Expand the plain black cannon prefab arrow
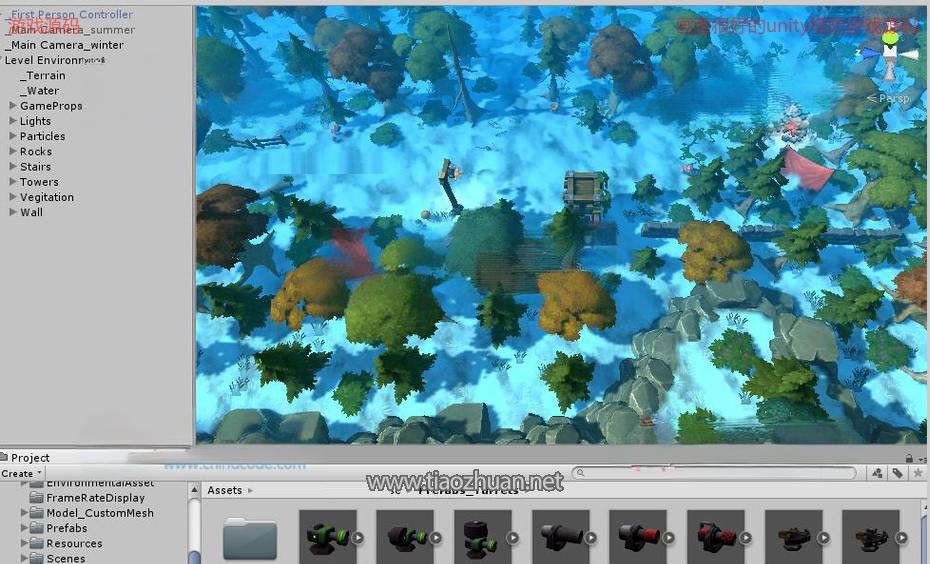 pyautogui.click(x=591, y=538)
